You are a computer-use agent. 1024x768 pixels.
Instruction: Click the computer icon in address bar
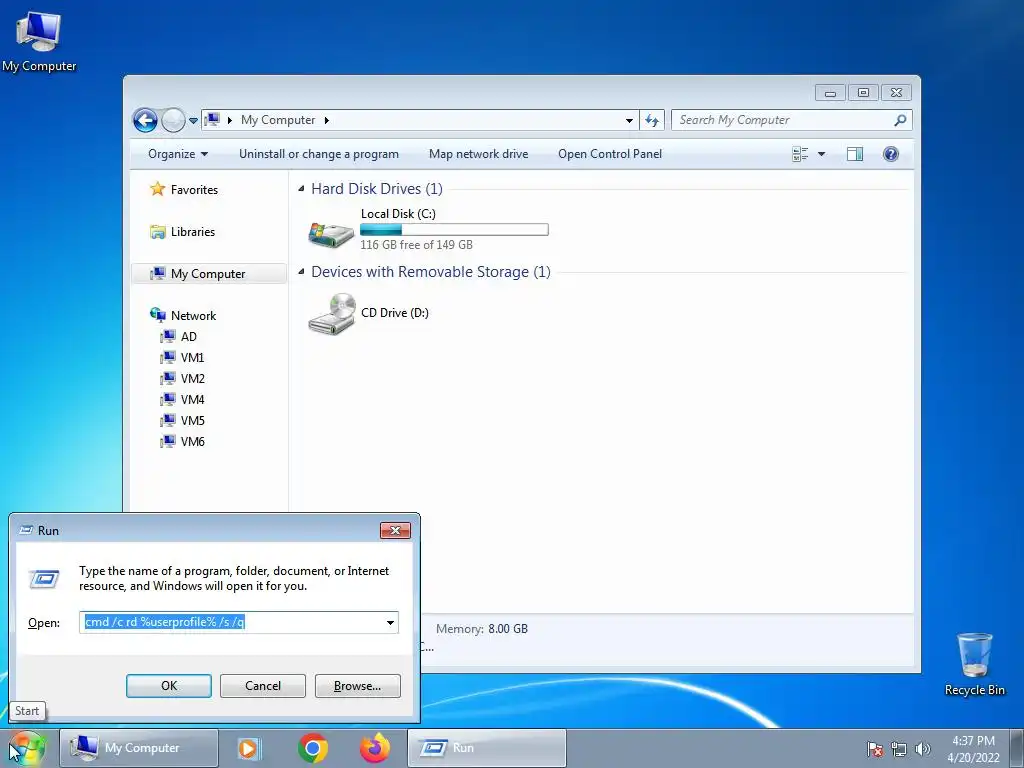point(212,120)
